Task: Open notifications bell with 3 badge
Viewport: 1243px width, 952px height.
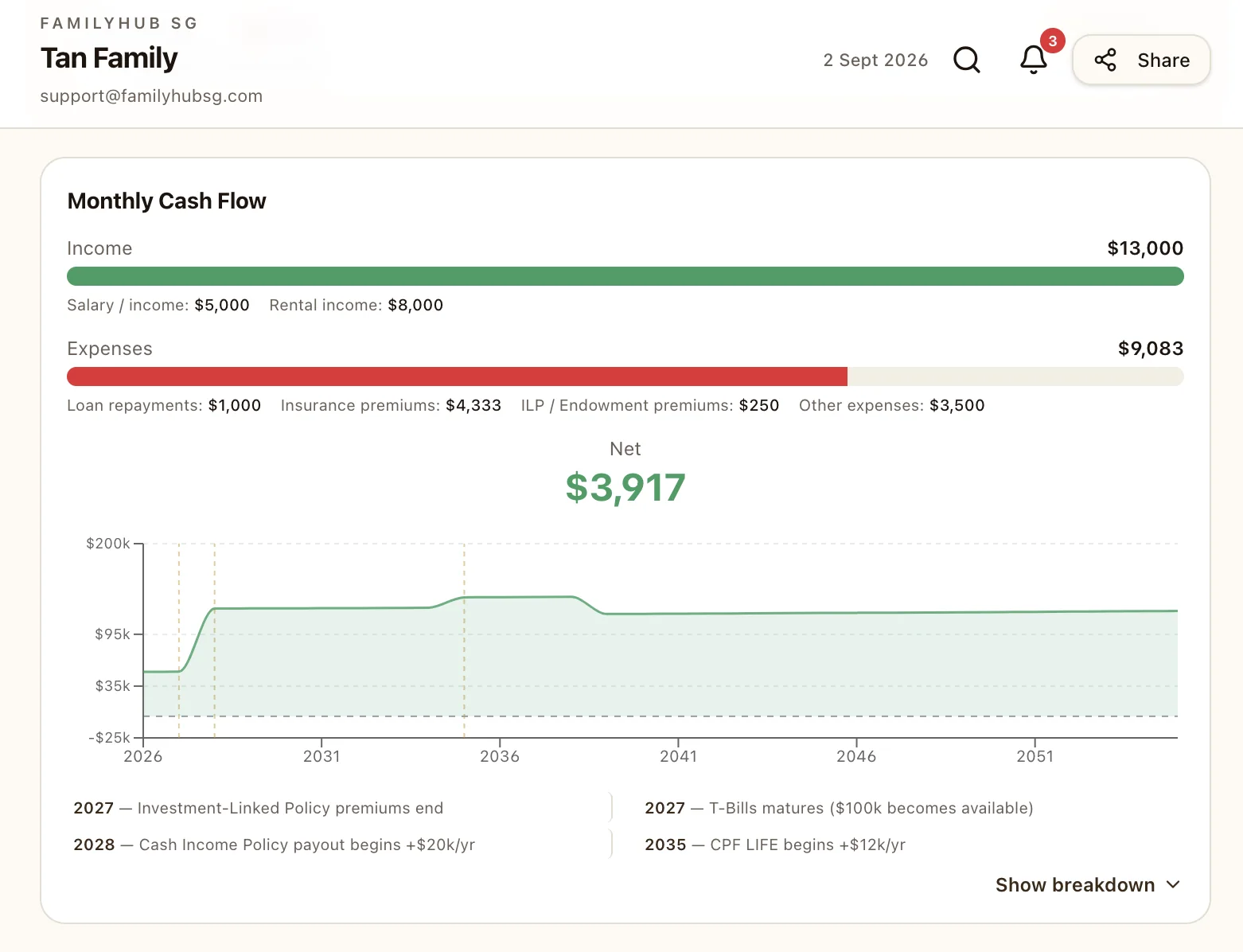Action: pos(1034,60)
